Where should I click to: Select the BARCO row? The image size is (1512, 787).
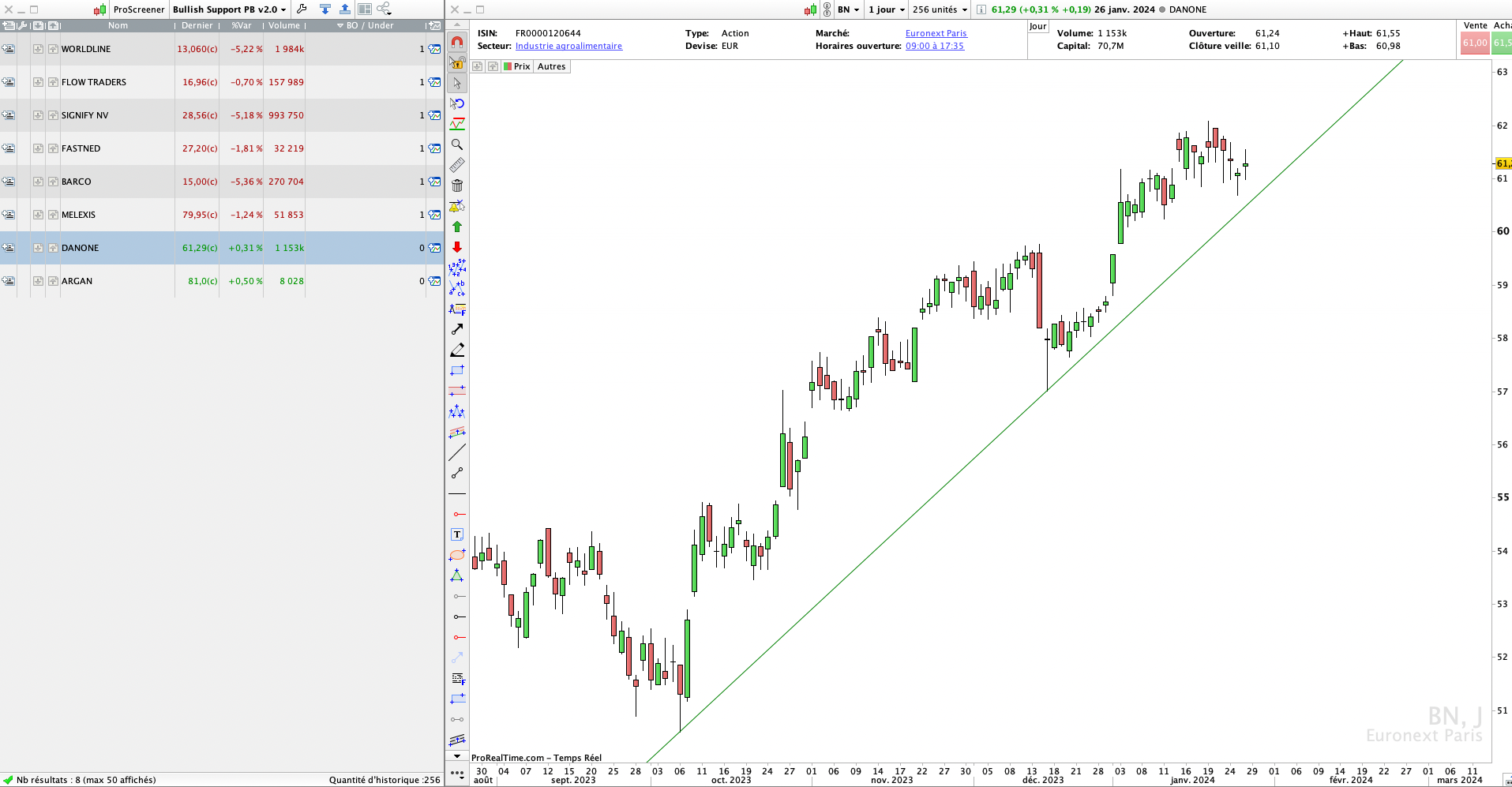tap(221, 182)
